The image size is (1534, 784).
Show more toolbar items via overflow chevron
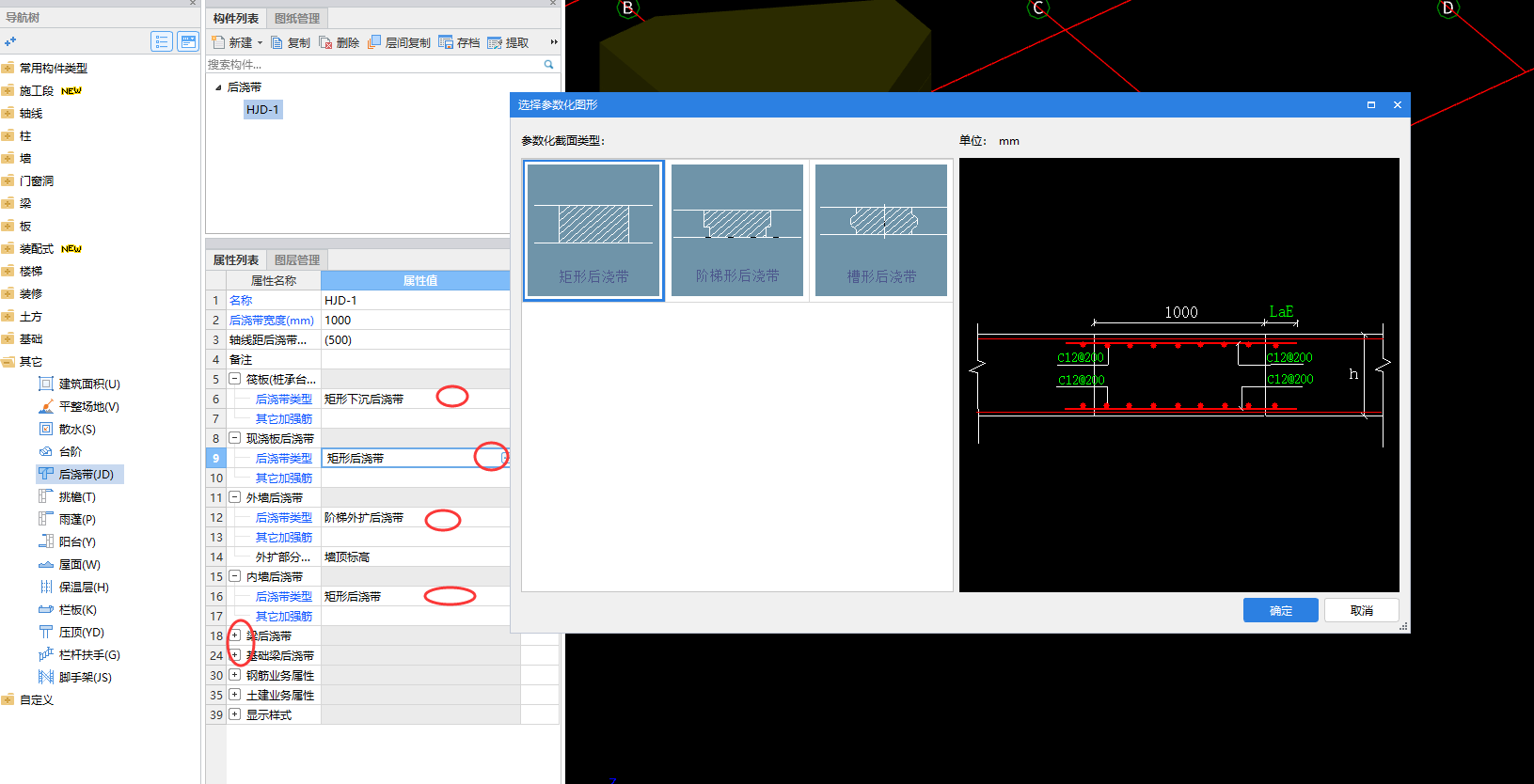554,42
